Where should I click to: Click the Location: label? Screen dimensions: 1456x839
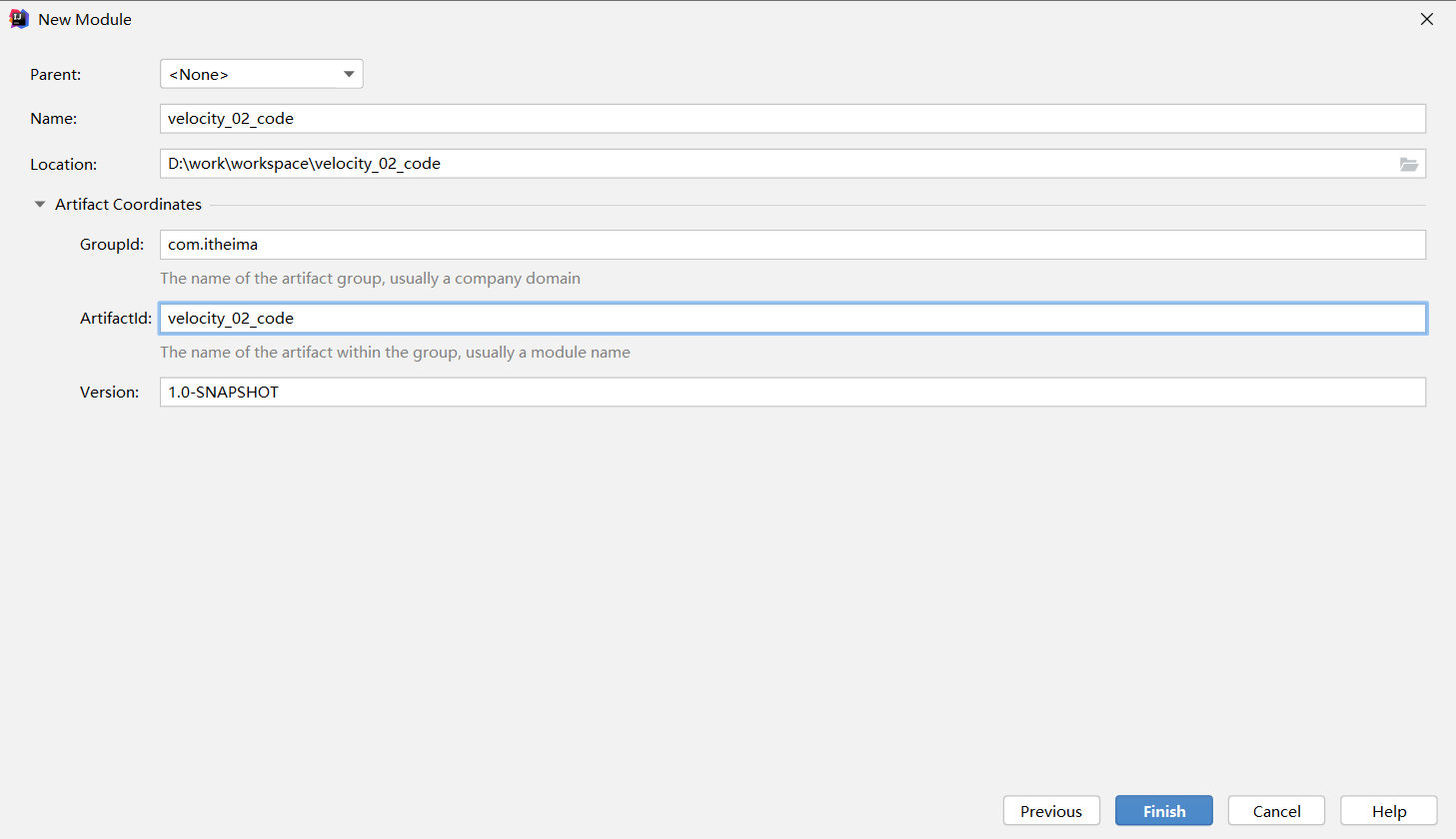point(64,164)
